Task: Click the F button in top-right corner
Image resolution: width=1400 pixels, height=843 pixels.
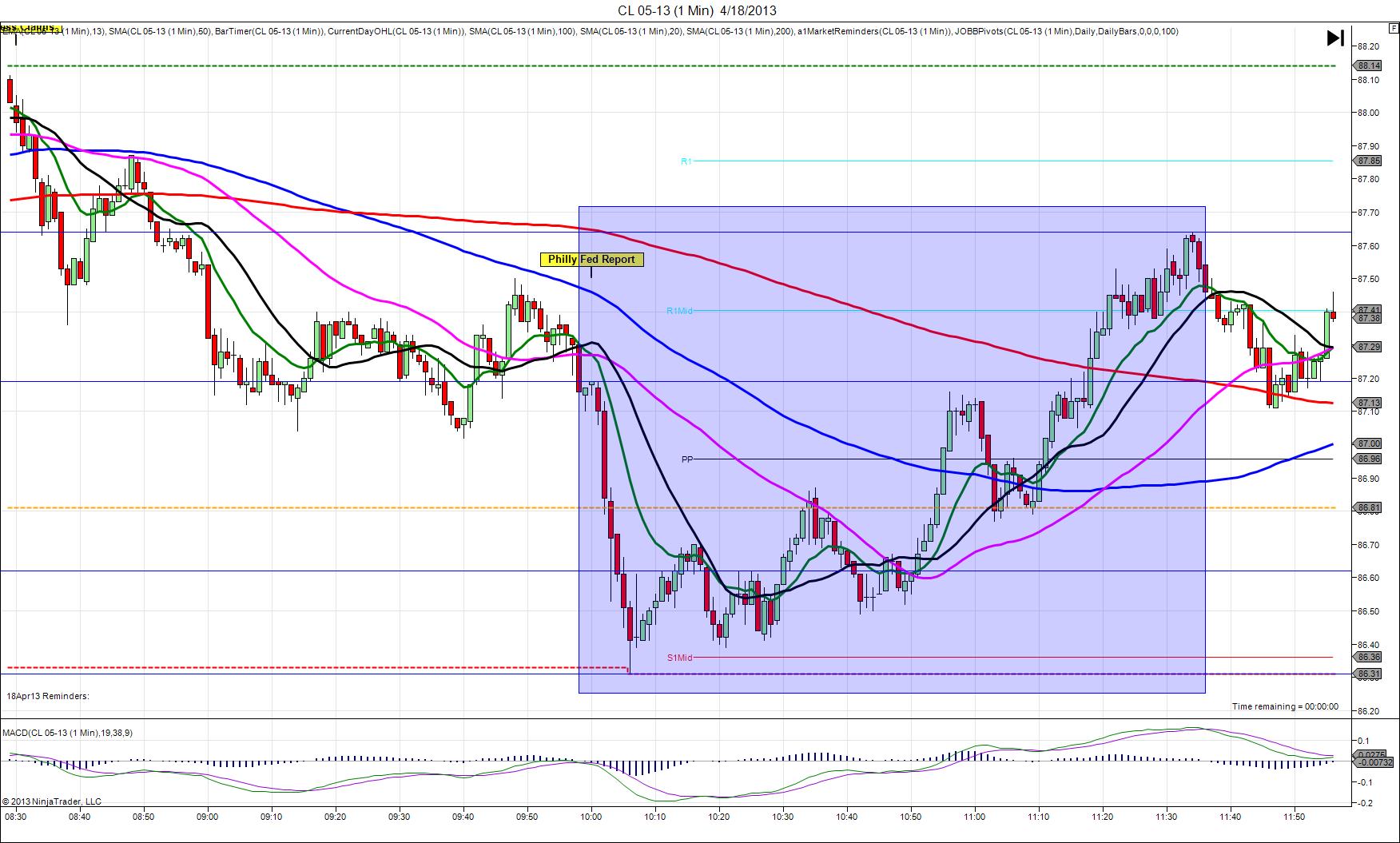Action: (1394, 27)
